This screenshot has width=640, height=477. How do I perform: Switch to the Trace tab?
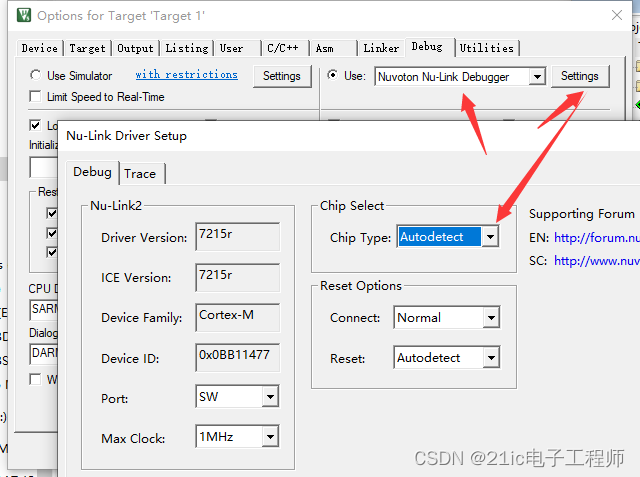pos(140,174)
